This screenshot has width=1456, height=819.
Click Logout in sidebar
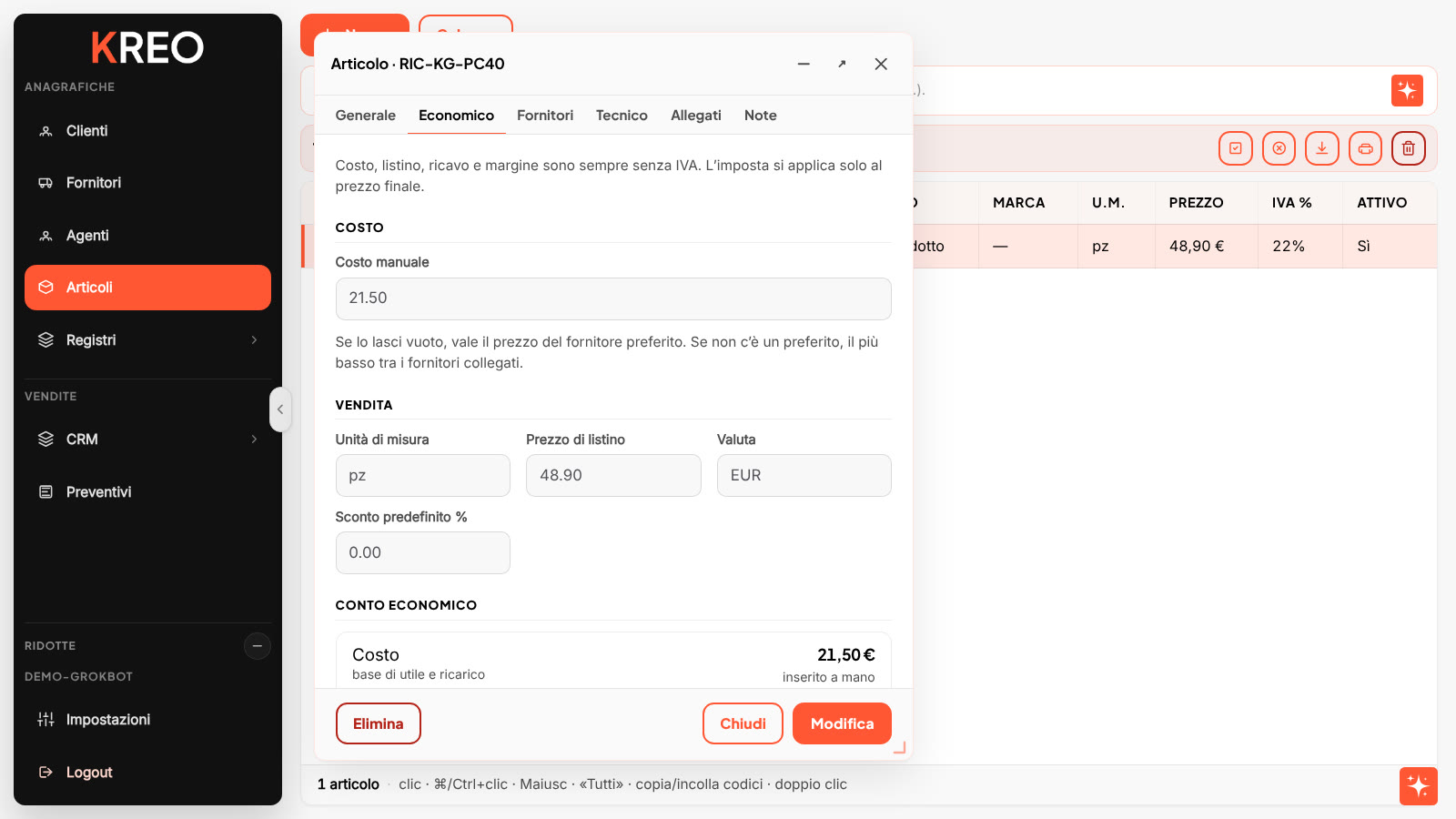(147, 773)
